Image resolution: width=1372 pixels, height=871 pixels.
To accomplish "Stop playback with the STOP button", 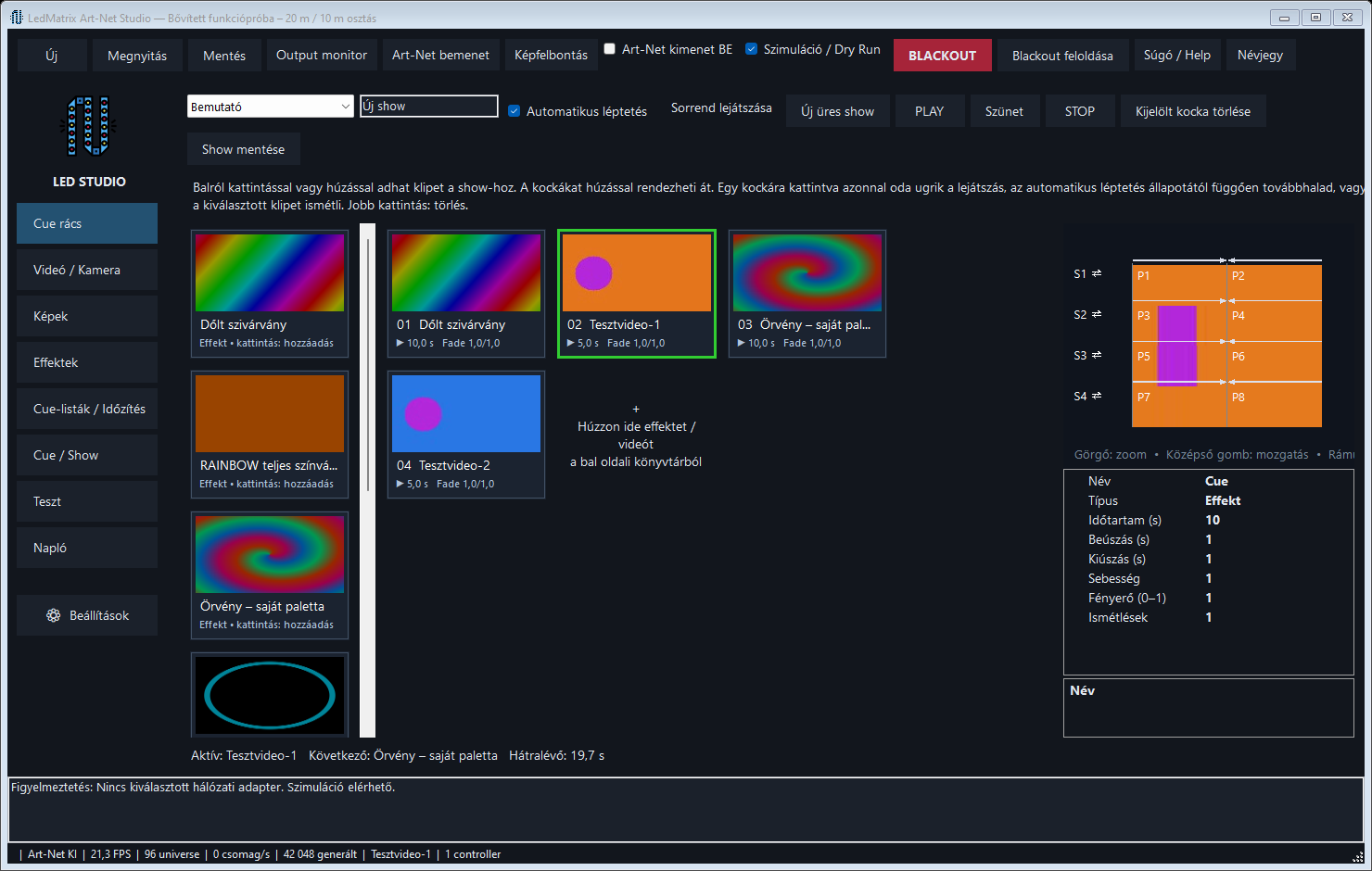I will click(x=1080, y=111).
